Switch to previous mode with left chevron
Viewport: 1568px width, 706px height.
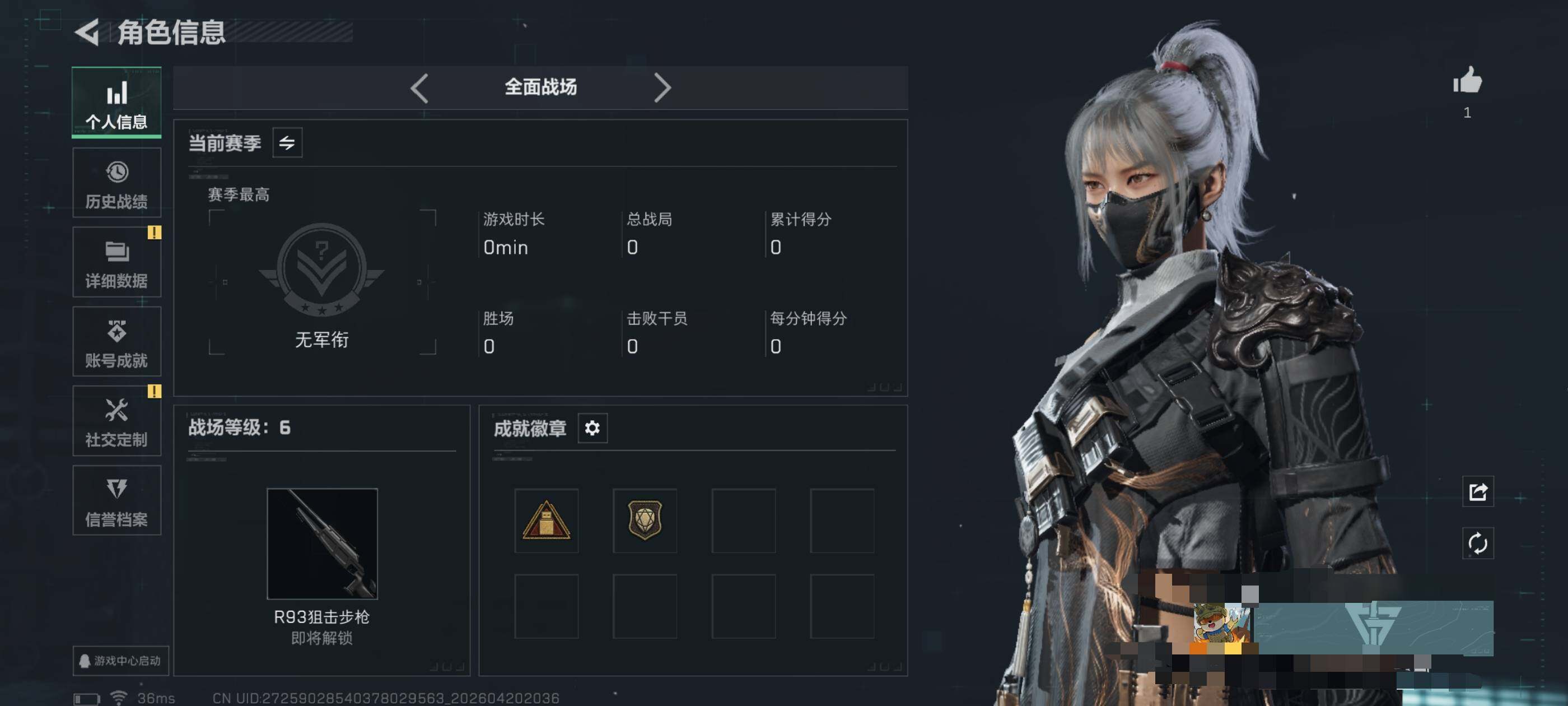pyautogui.click(x=420, y=89)
